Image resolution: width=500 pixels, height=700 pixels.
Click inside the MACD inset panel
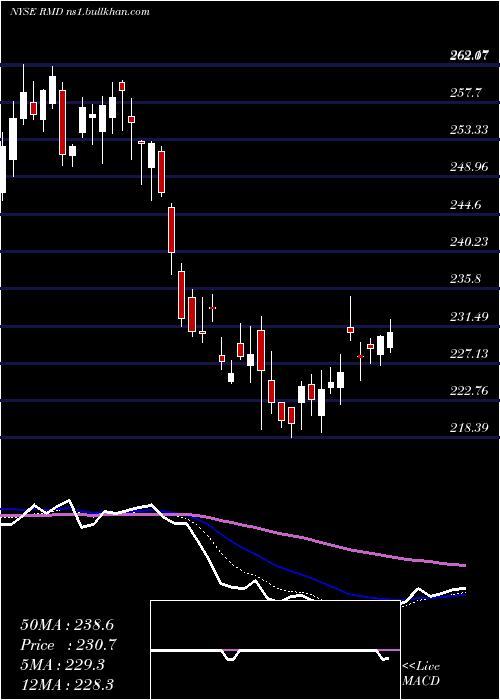click(275, 650)
